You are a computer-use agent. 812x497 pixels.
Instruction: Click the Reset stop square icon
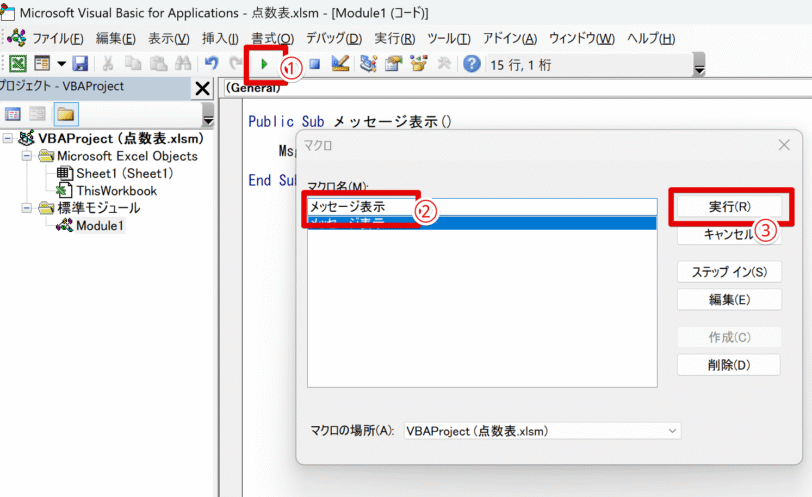pos(315,65)
